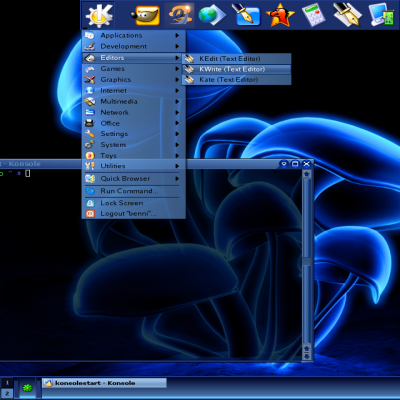Click the green gear icon in bottom taskbar
Screen dimensions: 400x400
(27, 388)
